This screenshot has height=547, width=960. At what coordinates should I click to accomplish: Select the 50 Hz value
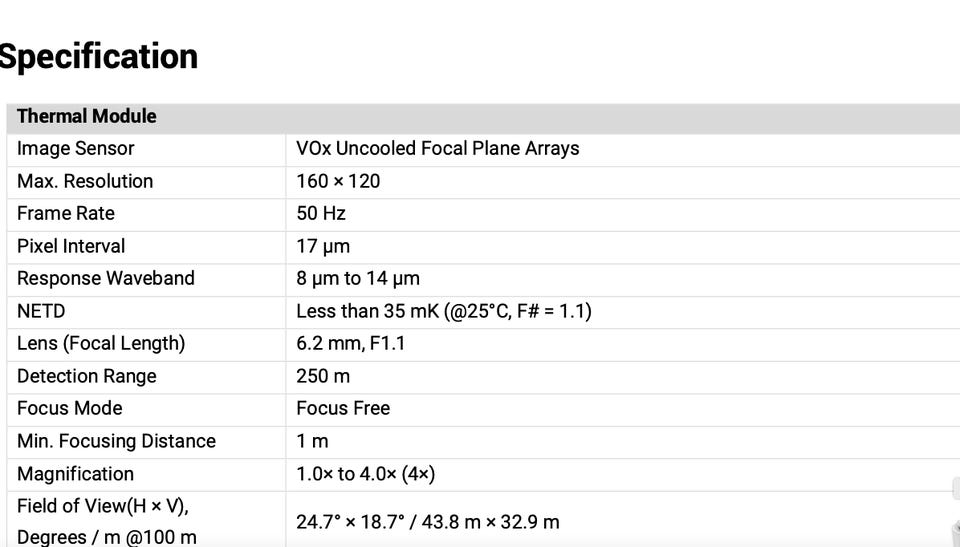[321, 214]
